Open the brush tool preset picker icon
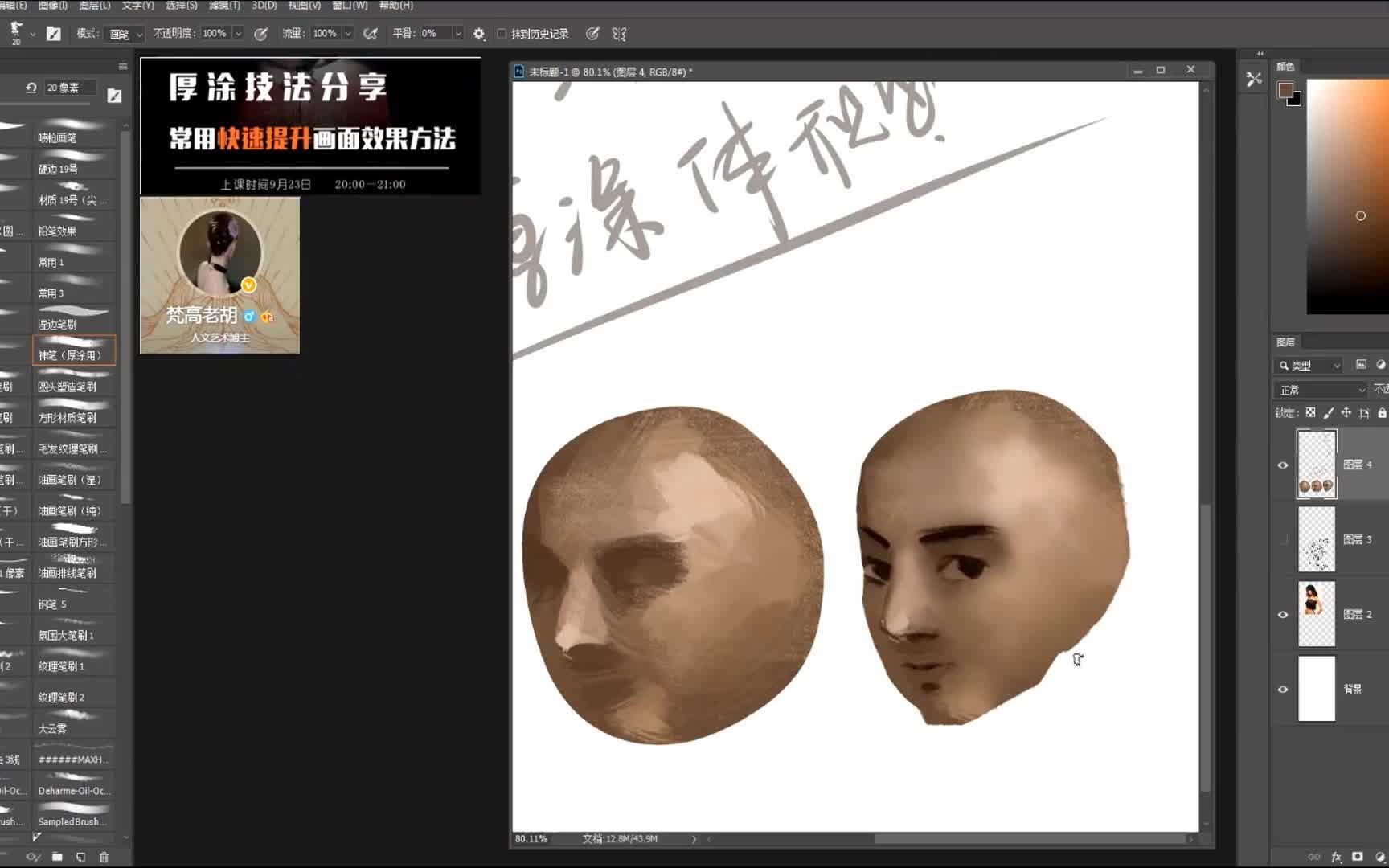This screenshot has width=1389, height=868. coord(16,33)
